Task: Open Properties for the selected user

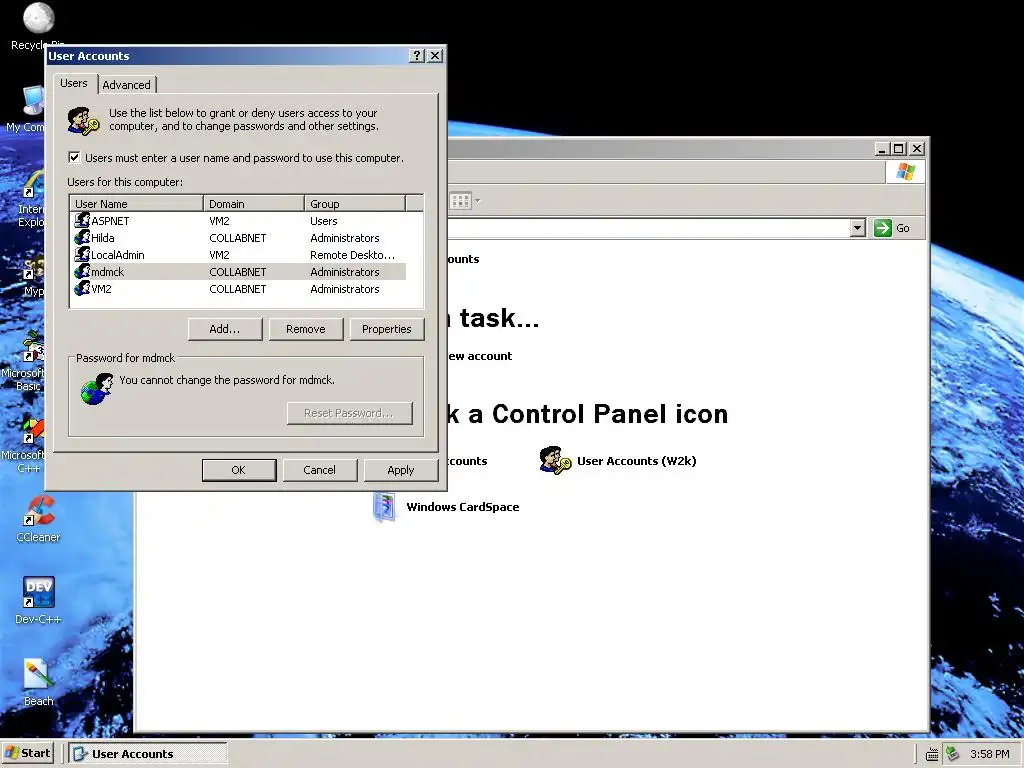Action: pos(387,329)
